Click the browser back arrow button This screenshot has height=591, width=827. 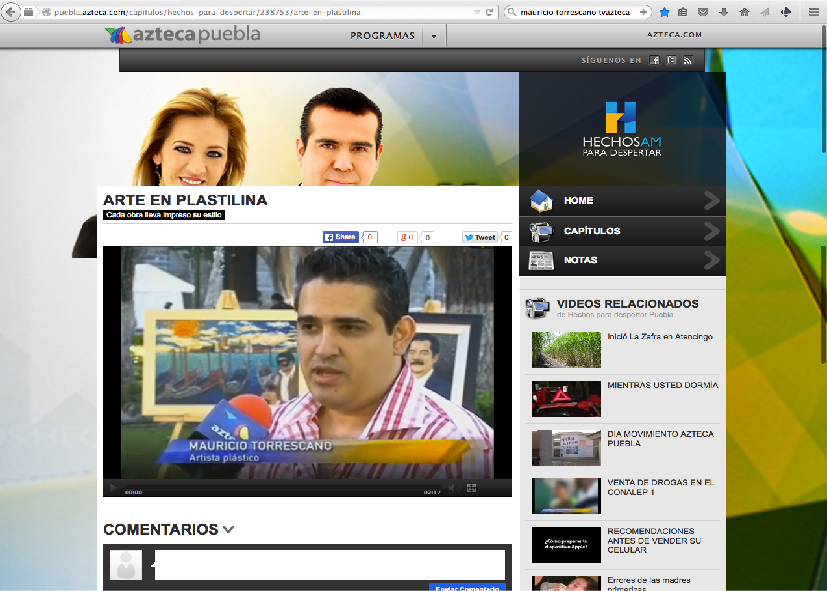tap(11, 12)
